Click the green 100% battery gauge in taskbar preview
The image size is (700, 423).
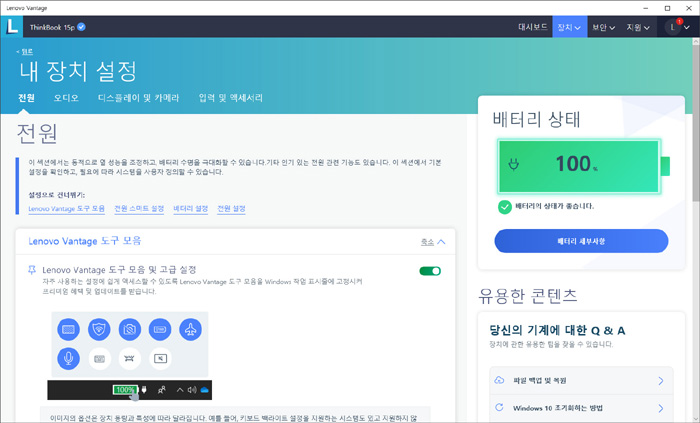pyautogui.click(x=125, y=390)
